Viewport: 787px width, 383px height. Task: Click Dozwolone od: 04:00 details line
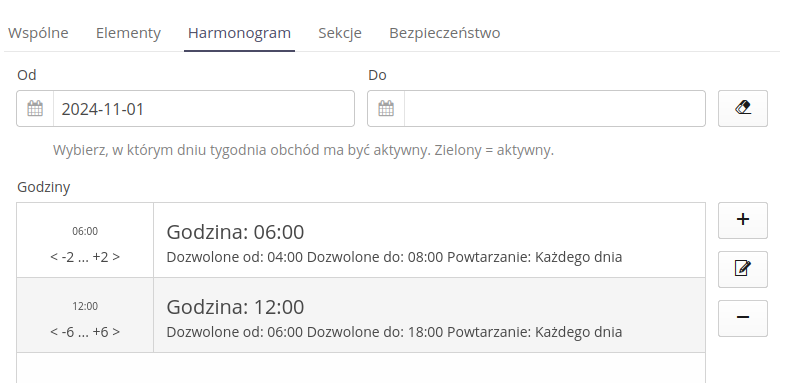click(x=394, y=257)
